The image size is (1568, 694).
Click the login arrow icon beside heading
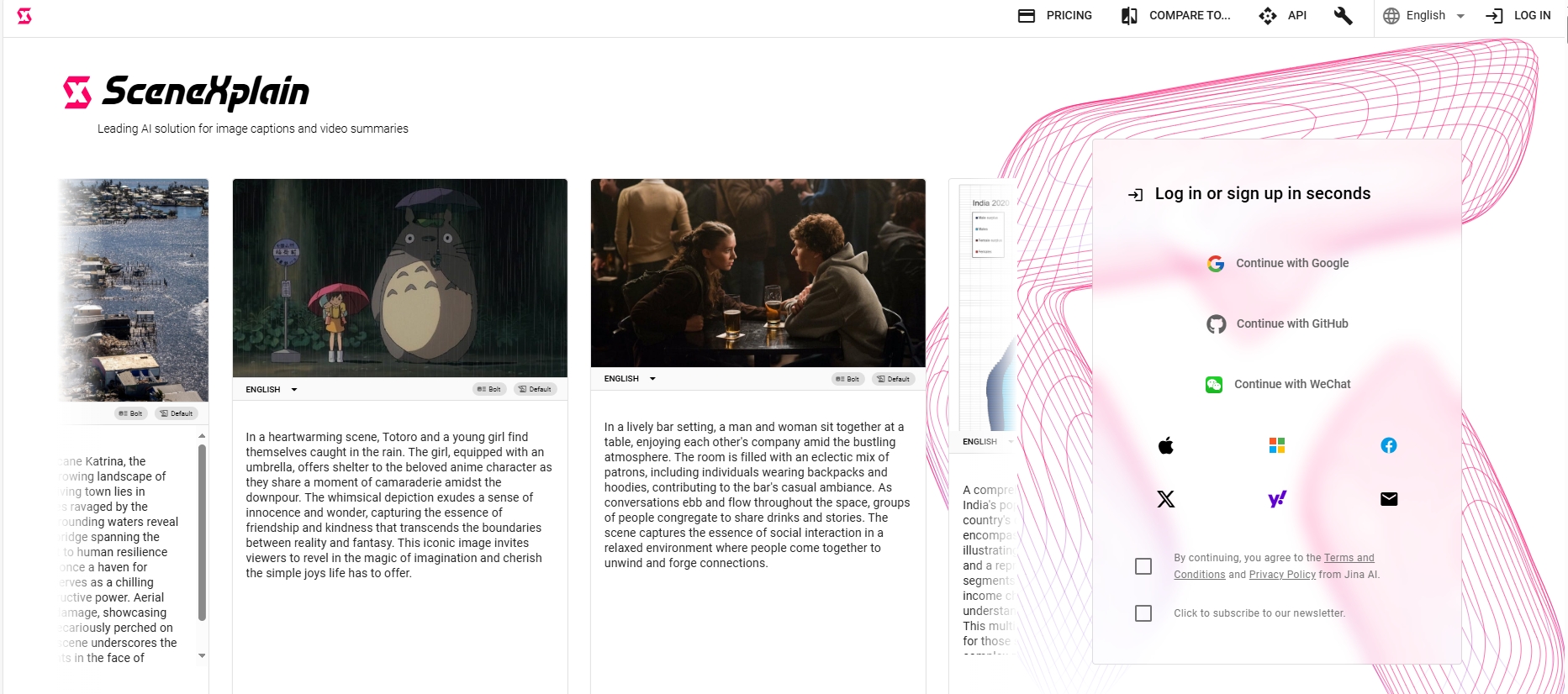click(x=1135, y=195)
